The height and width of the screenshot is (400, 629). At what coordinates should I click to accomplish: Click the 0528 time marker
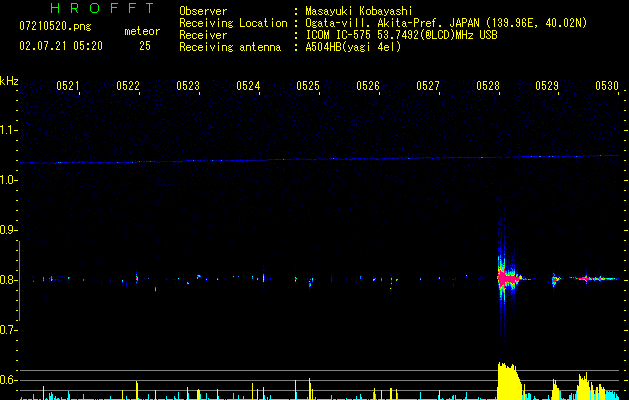[x=488, y=86]
